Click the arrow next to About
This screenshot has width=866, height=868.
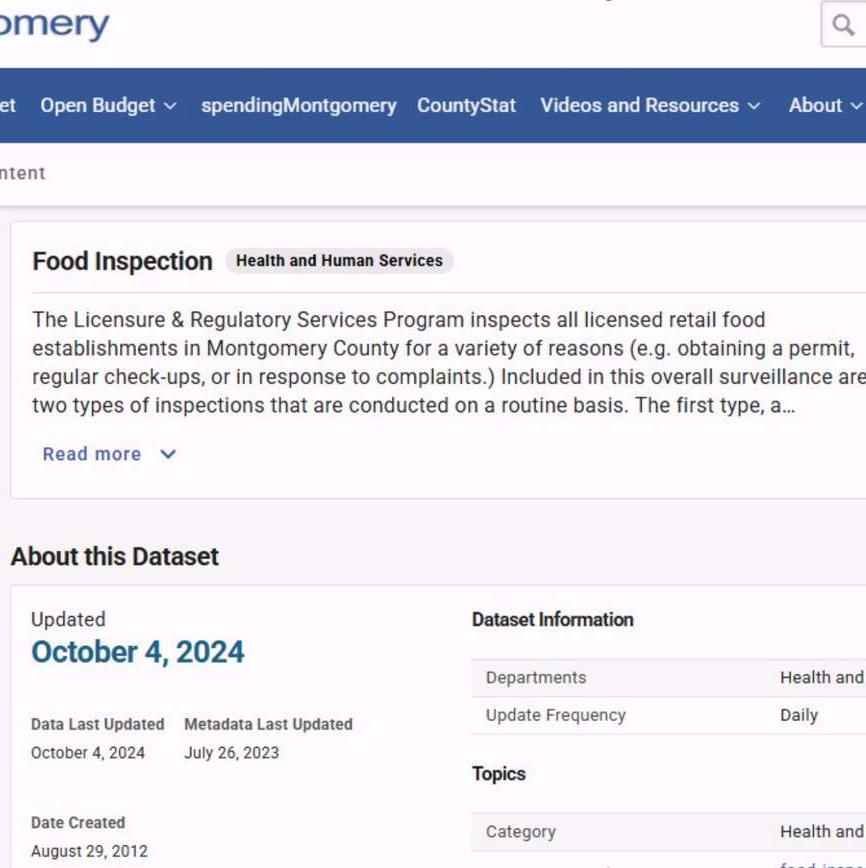coord(855,106)
